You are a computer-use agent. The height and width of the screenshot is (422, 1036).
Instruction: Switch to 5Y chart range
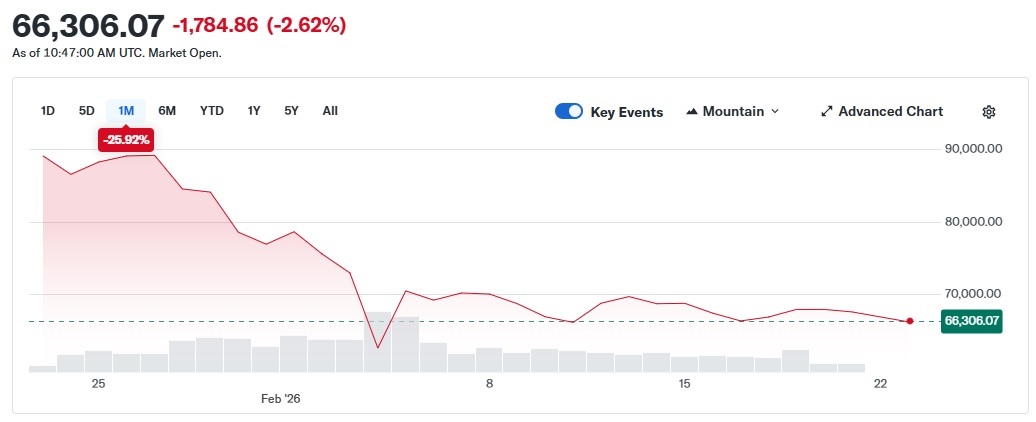[x=291, y=111]
